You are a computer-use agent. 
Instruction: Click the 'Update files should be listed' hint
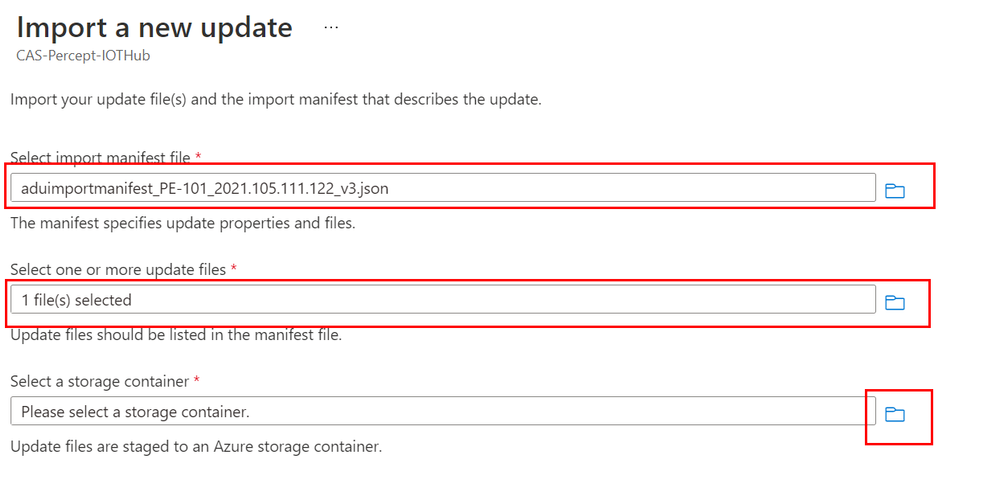(x=176, y=335)
